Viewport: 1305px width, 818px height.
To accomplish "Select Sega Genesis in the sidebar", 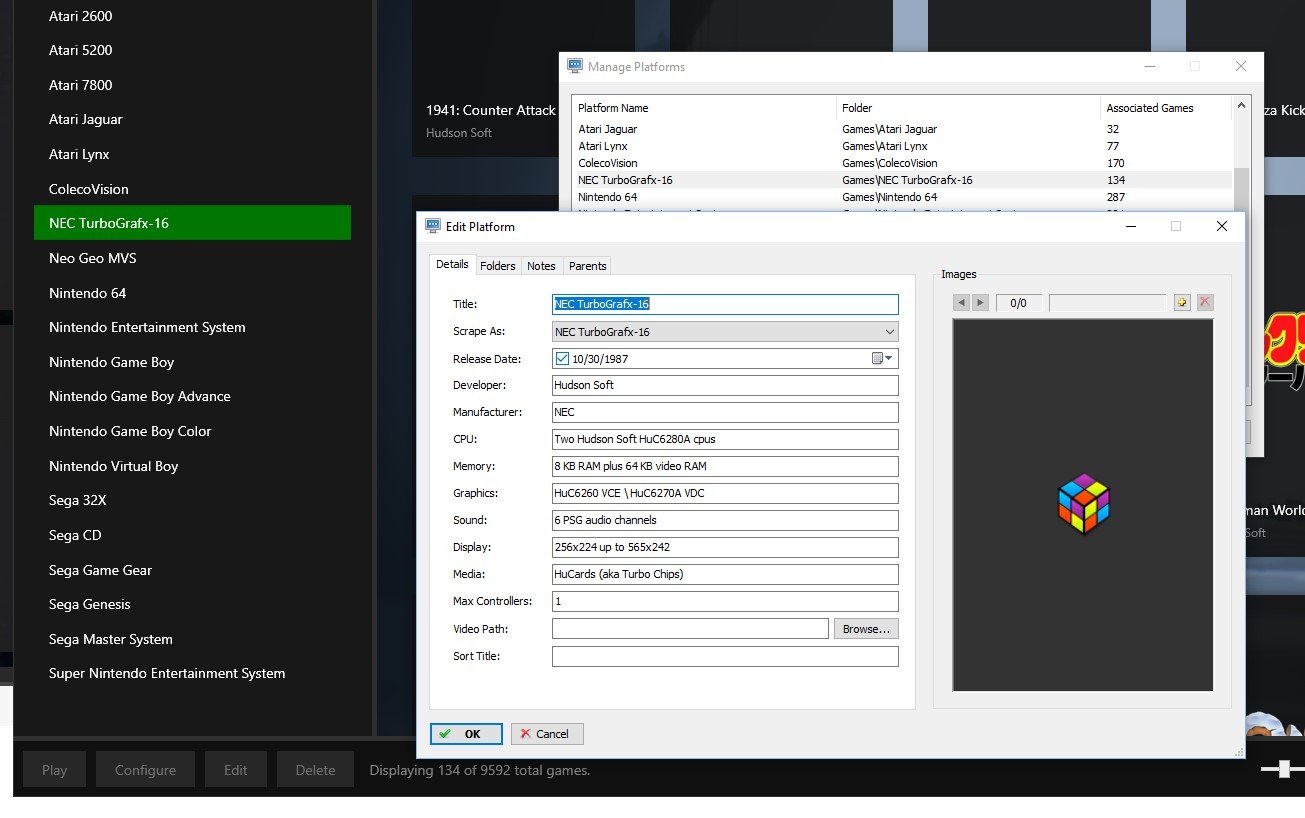I will click(192, 604).
